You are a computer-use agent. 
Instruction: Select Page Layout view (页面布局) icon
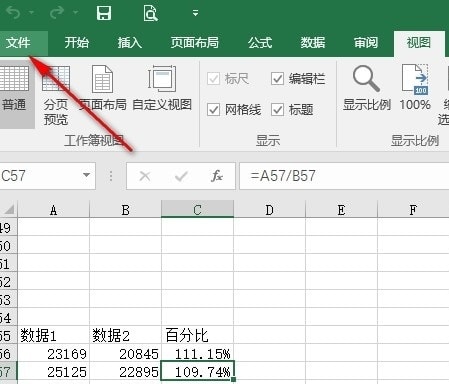pyautogui.click(x=103, y=88)
